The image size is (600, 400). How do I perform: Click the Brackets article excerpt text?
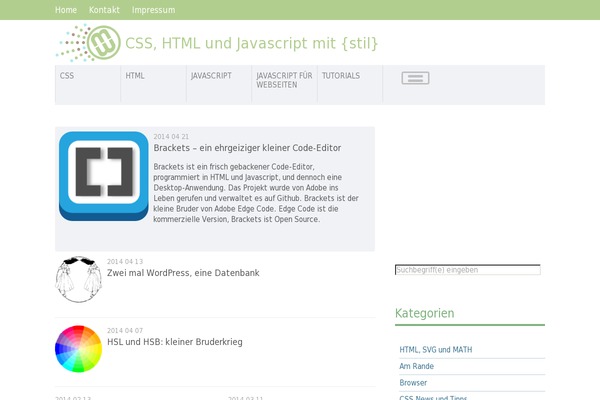256,193
